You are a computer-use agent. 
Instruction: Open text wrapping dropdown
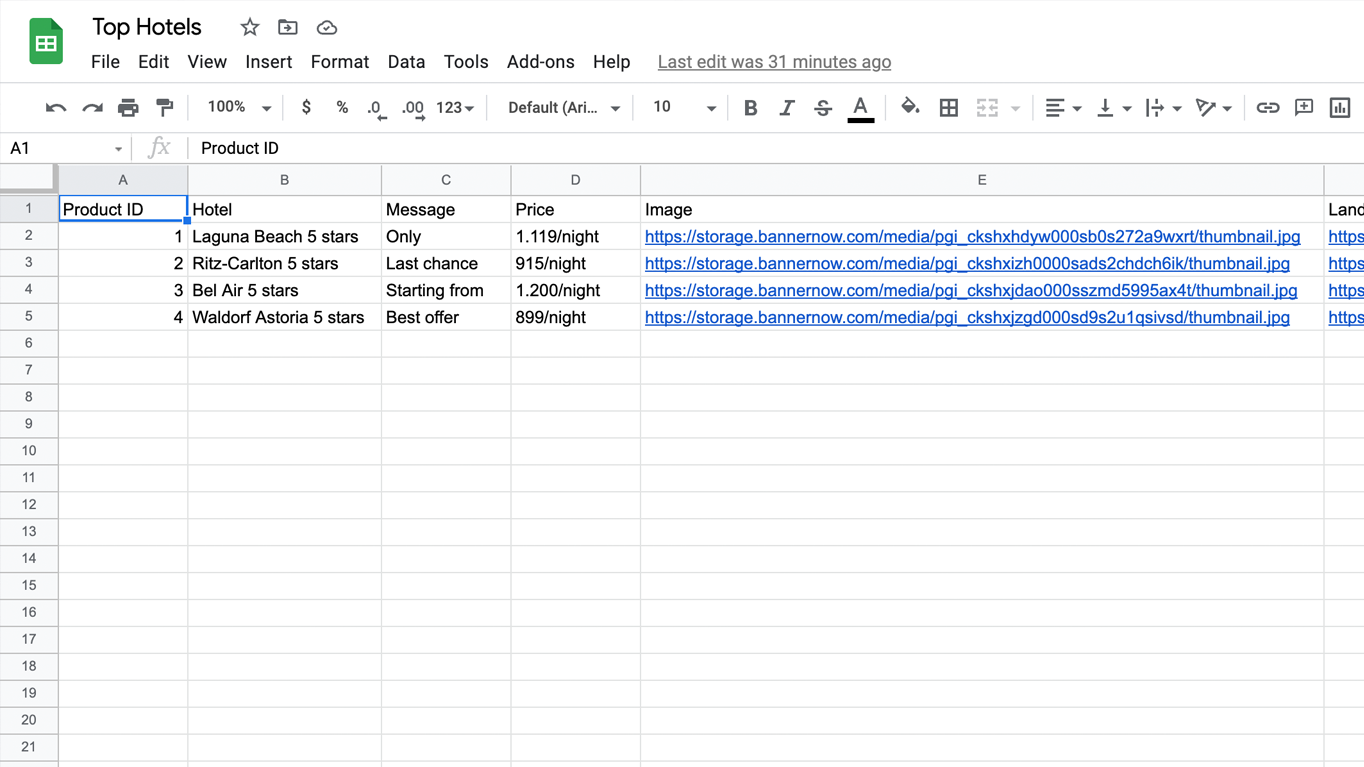1163,108
